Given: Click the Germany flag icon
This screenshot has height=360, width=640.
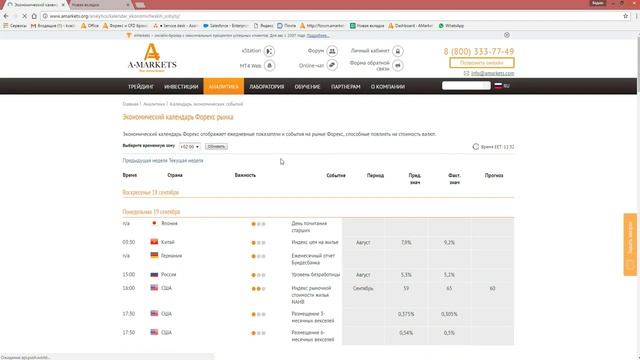Looking at the screenshot, I should [x=154, y=256].
